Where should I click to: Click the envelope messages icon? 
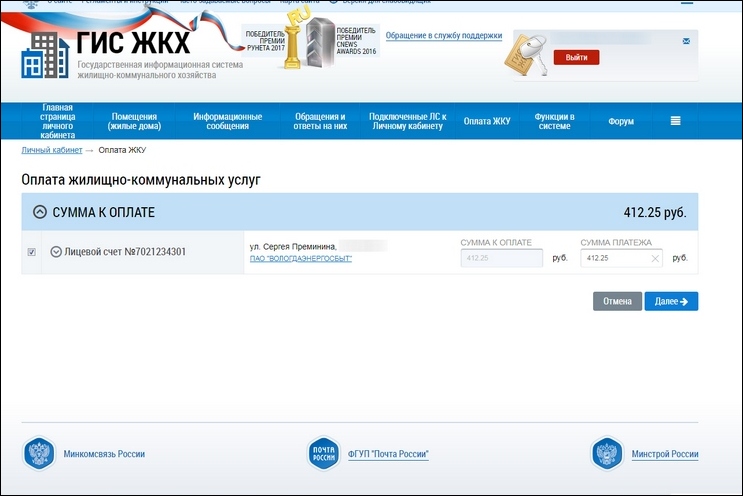tap(686, 41)
